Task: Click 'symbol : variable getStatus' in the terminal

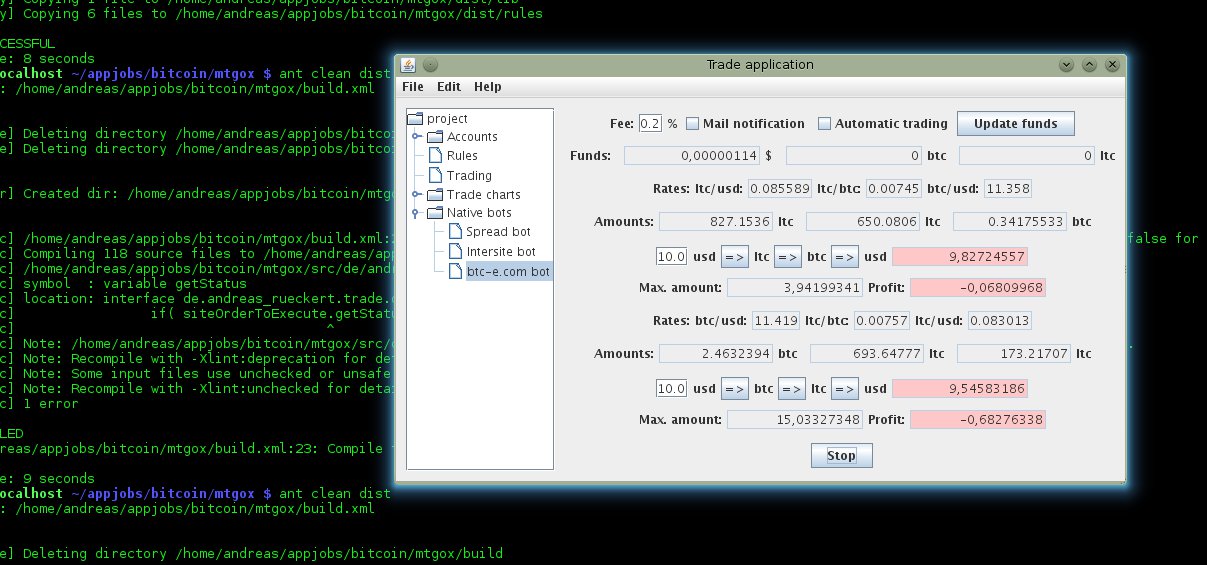Action: 123,283
